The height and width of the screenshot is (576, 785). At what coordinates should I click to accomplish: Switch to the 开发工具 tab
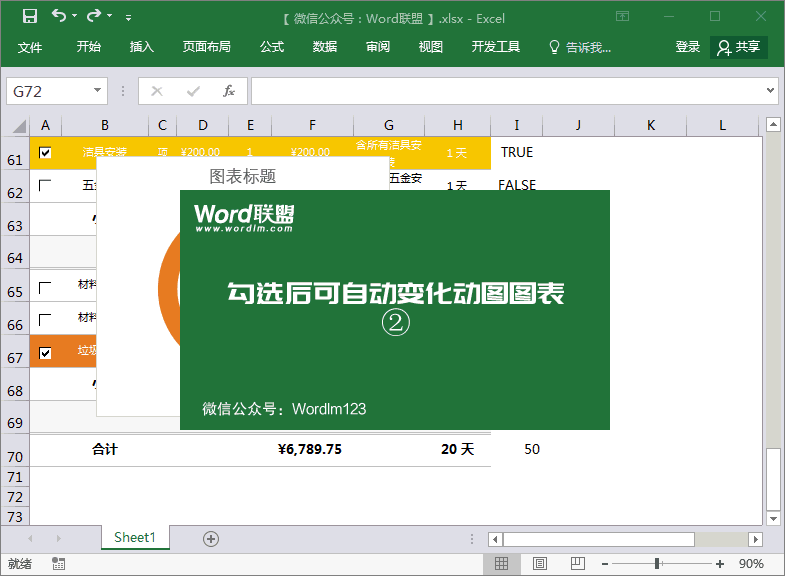click(496, 47)
